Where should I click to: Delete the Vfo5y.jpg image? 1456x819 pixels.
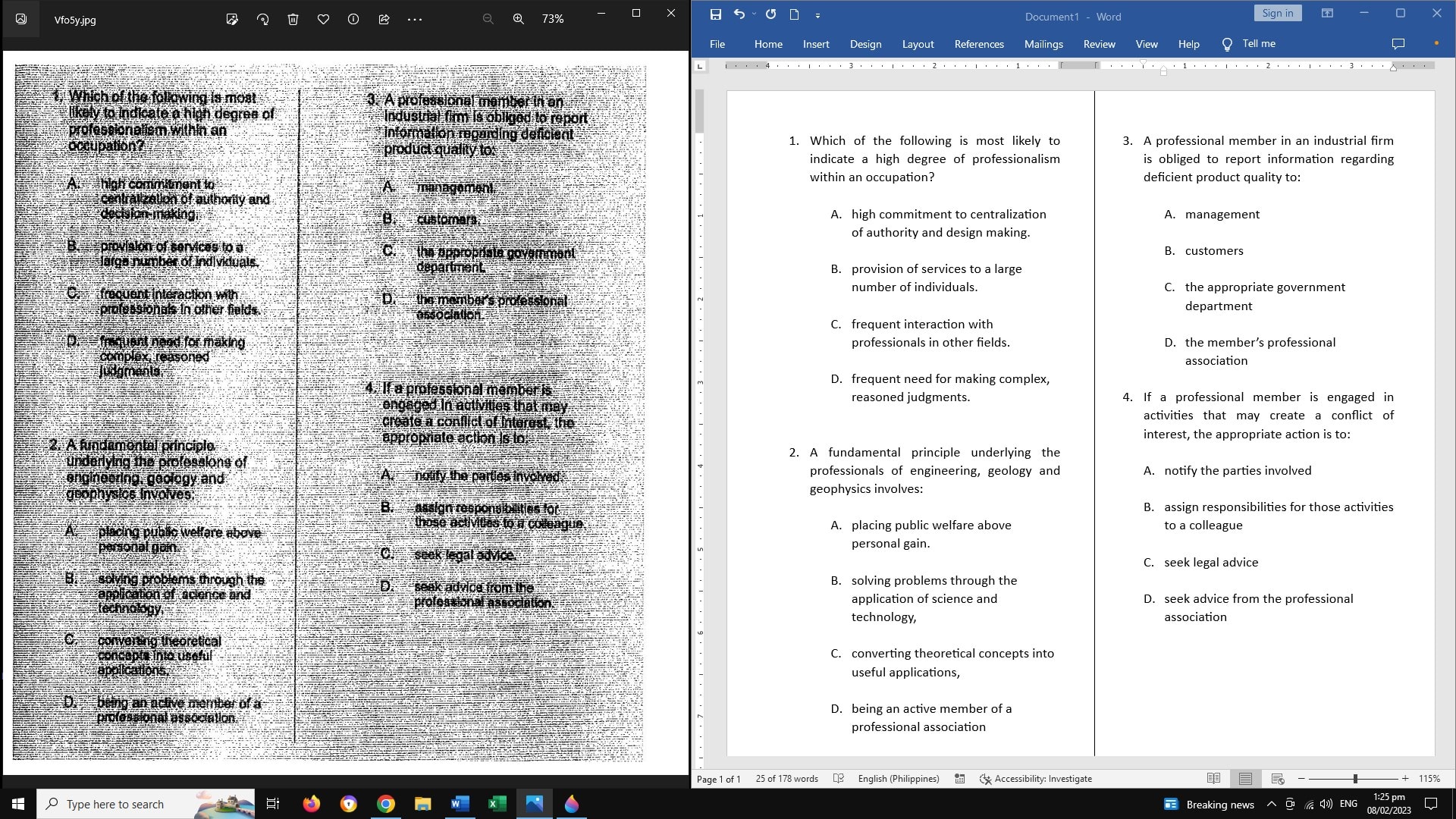click(x=293, y=20)
